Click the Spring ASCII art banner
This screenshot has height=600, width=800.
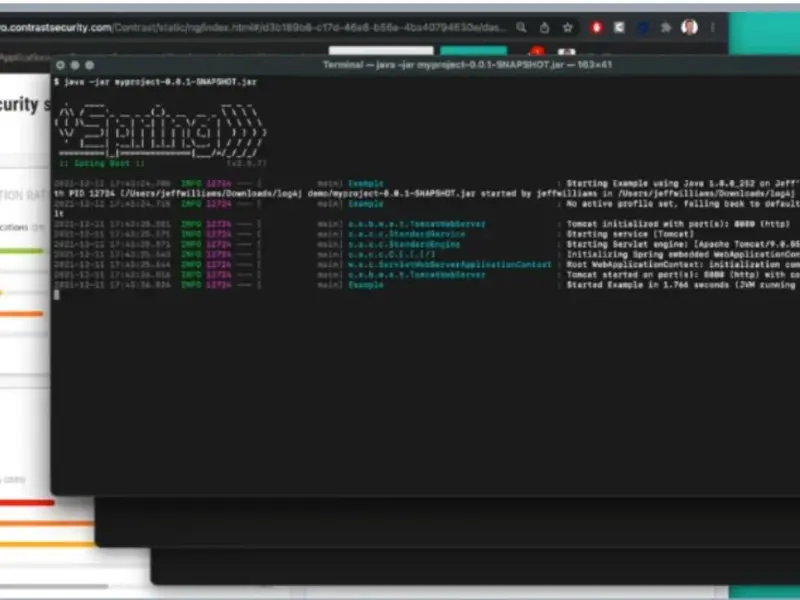(x=161, y=132)
